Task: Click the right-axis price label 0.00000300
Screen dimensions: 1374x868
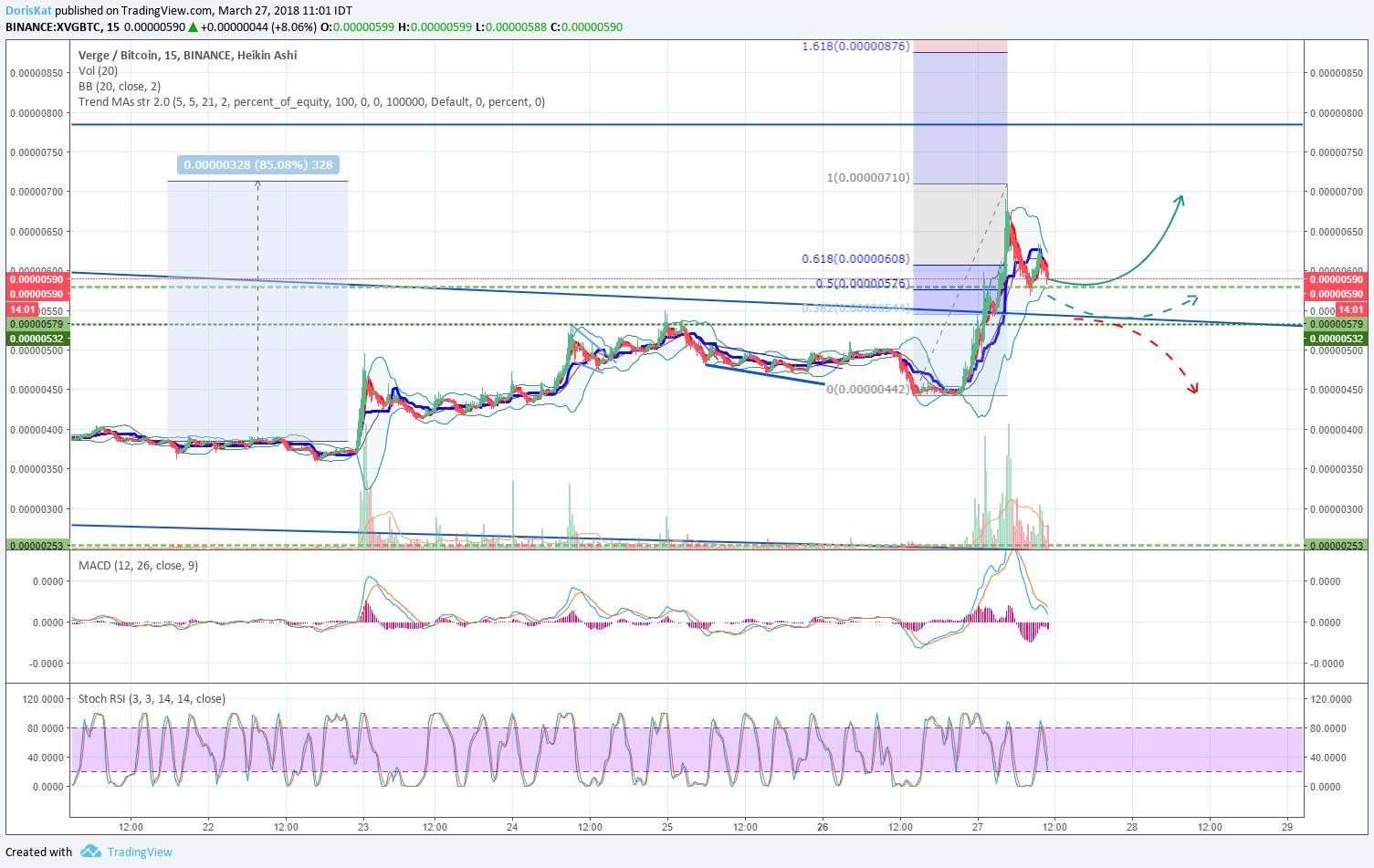Action: click(1337, 509)
